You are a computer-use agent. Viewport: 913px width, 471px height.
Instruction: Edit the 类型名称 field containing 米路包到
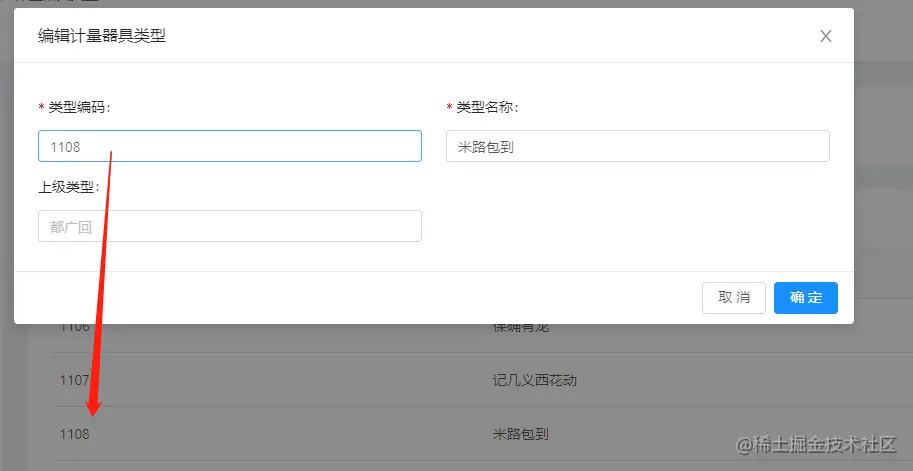click(638, 146)
